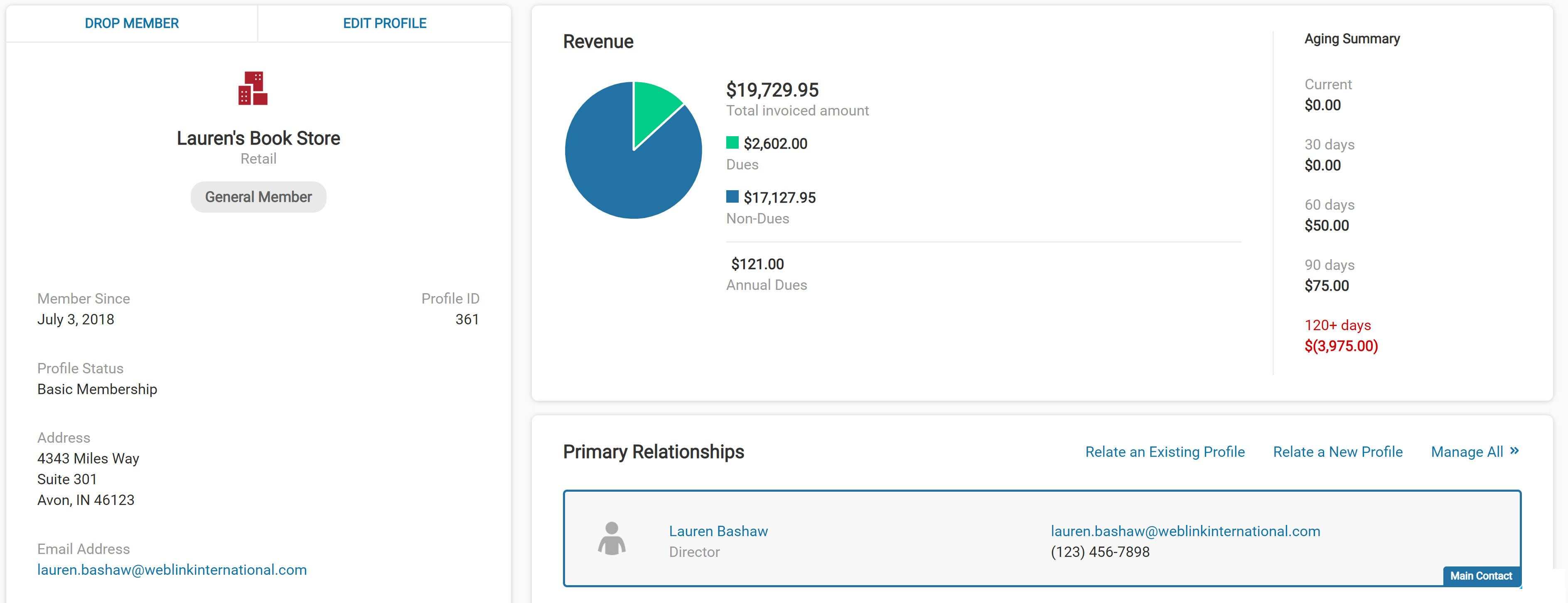Viewport: 1568px width, 603px height.
Task: Open Lauren Bashaw's profile name link
Action: 718,531
